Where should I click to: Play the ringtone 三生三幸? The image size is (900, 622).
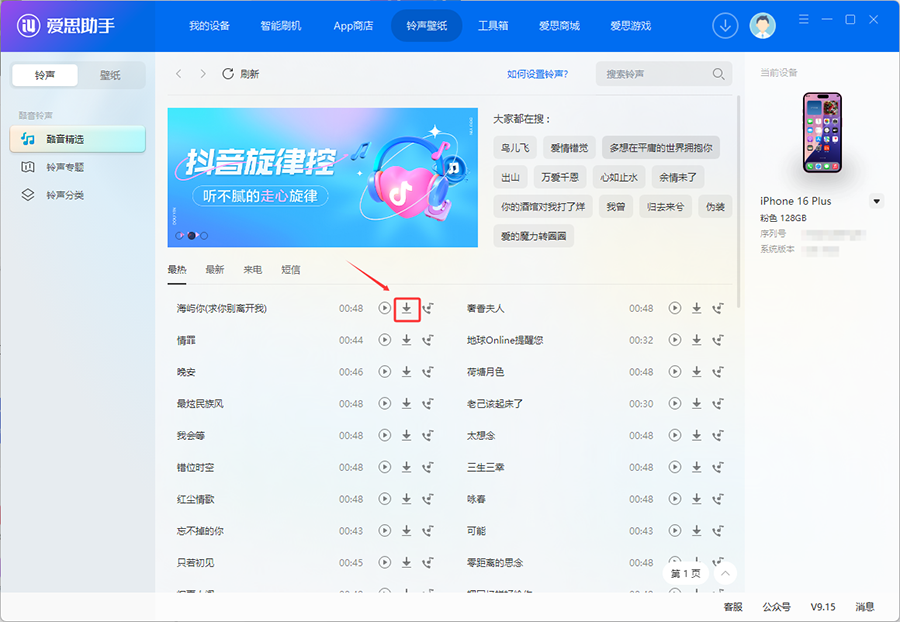coord(675,467)
